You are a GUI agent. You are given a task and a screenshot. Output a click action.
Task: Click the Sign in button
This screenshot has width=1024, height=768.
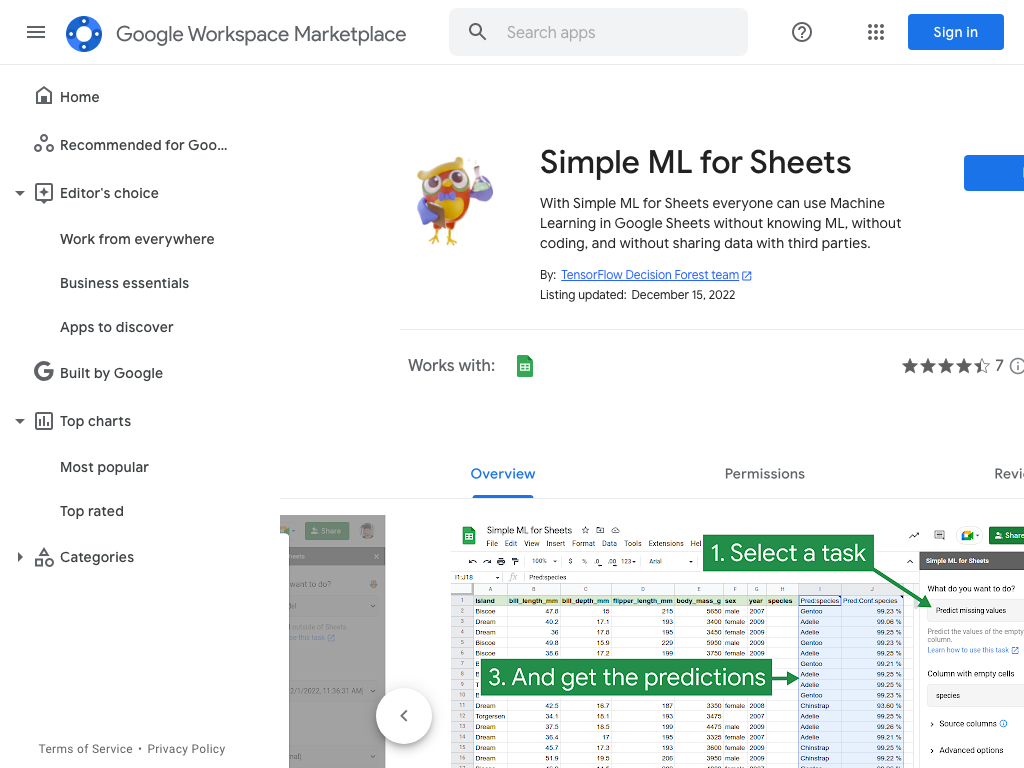click(x=955, y=32)
